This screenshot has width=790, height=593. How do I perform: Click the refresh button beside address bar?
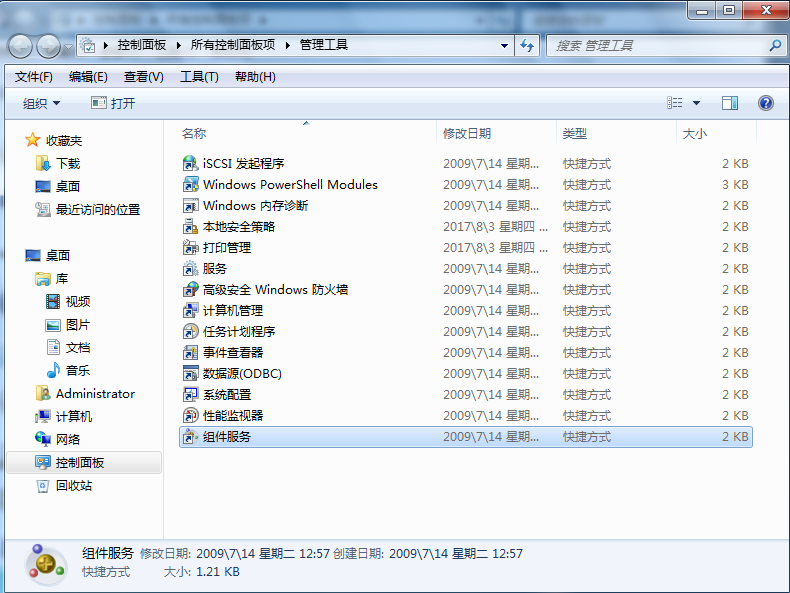[528, 45]
